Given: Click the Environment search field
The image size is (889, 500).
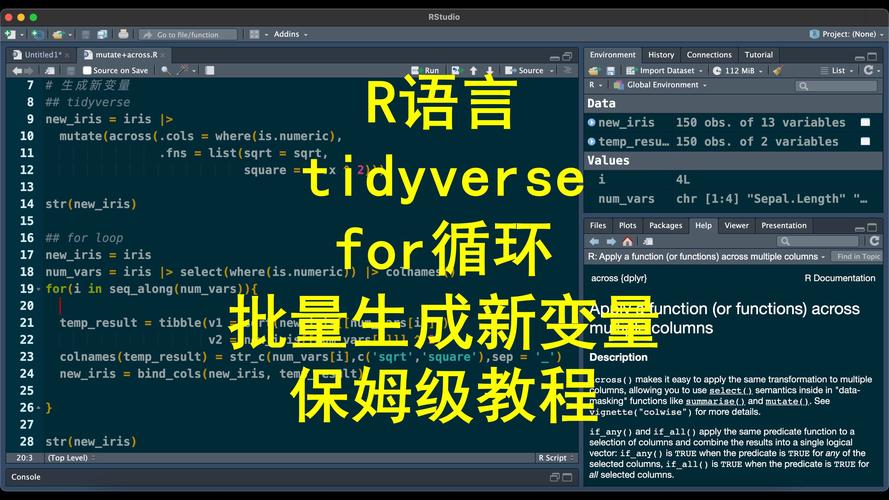Looking at the screenshot, I should 836,86.
